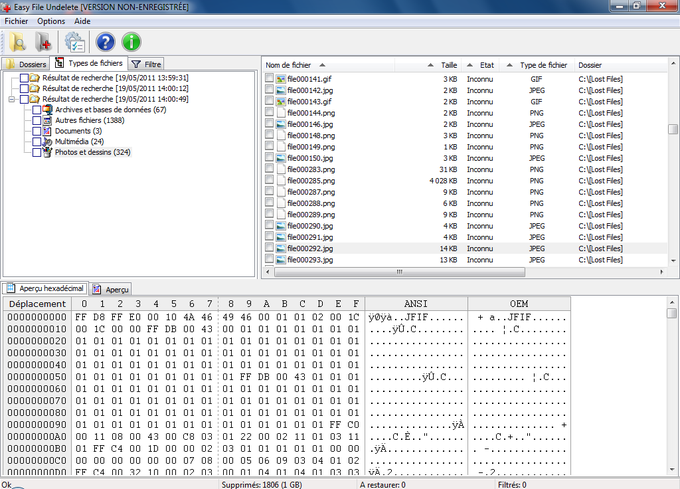This screenshot has height=489, width=680.
Task: Click the folder icon of the 14:00:12 search result
Action: tap(35, 88)
